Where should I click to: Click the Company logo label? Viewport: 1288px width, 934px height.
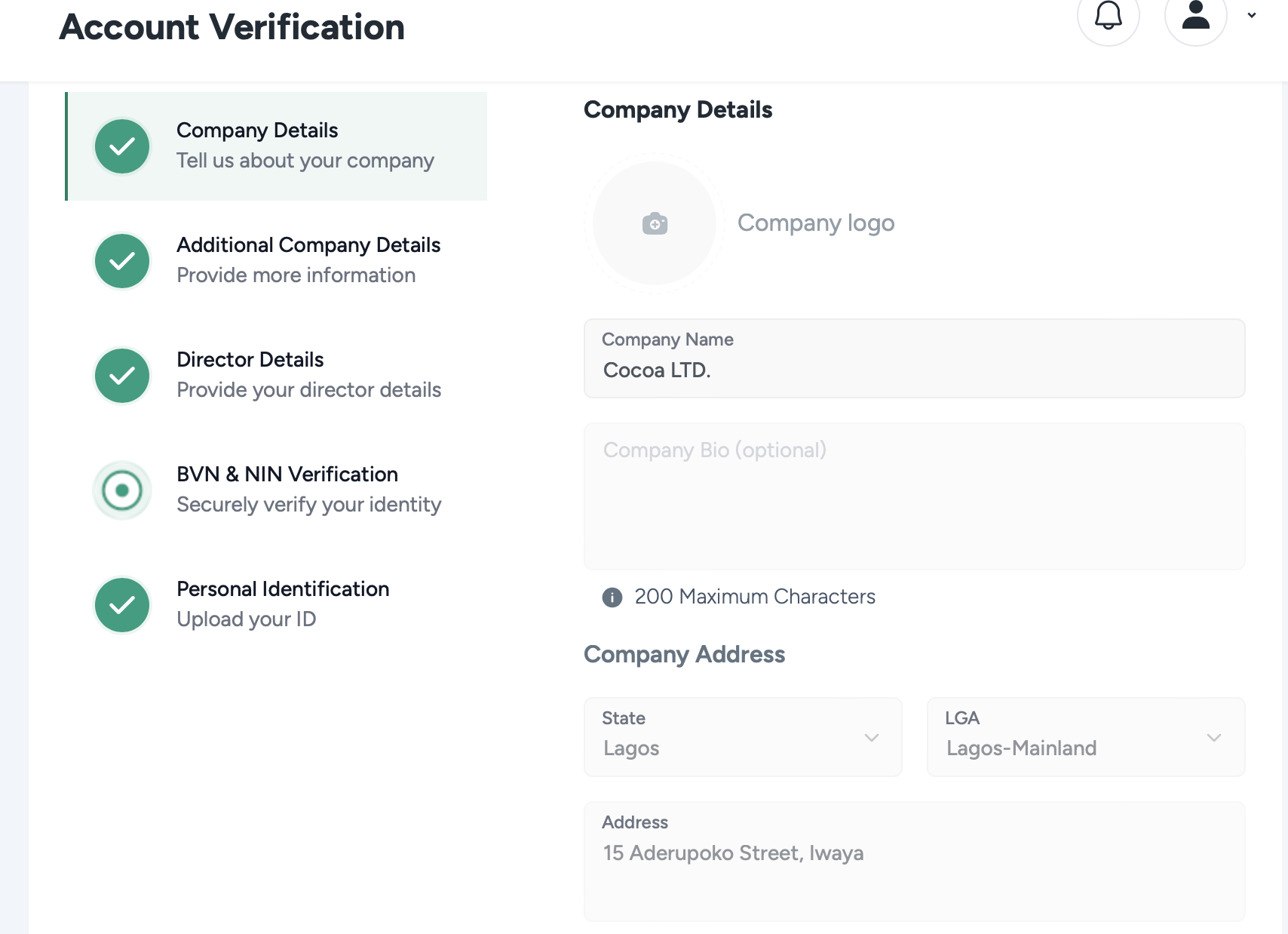pos(815,223)
